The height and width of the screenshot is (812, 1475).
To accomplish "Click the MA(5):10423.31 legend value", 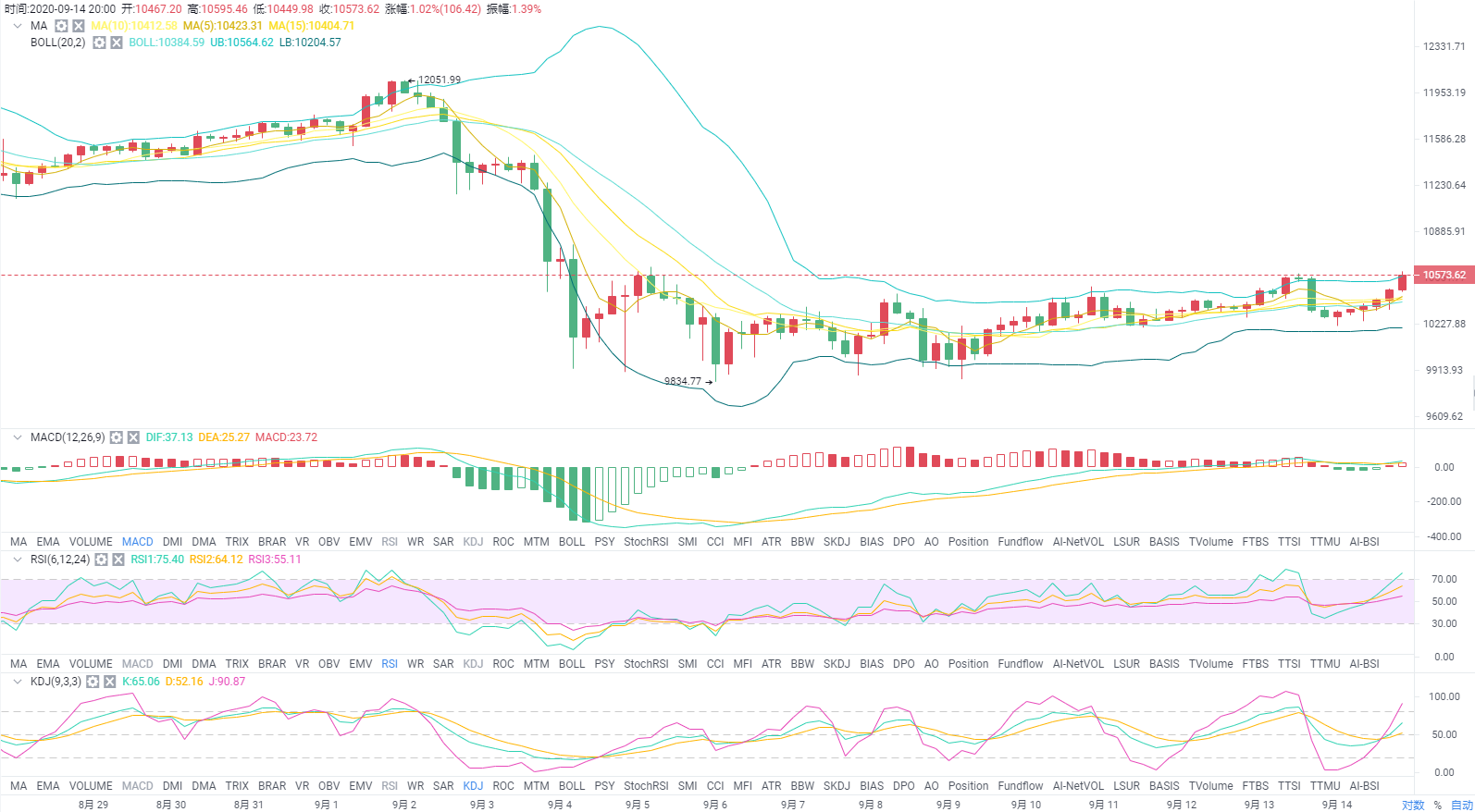I will 222,26.
